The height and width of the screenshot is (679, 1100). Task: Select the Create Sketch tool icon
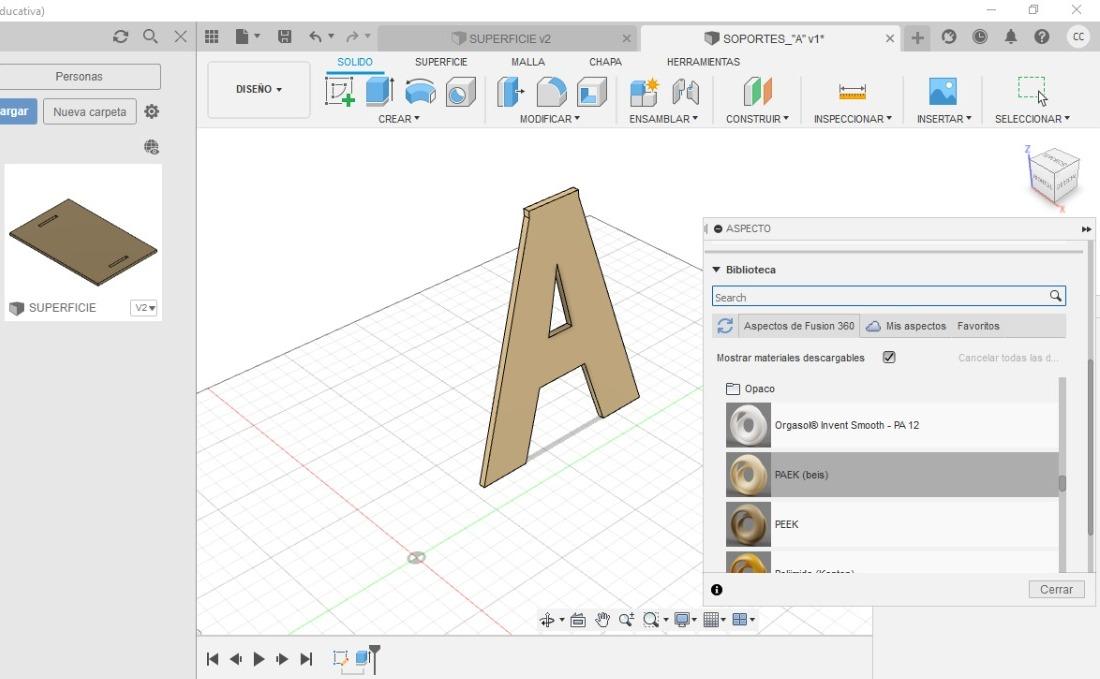click(340, 92)
